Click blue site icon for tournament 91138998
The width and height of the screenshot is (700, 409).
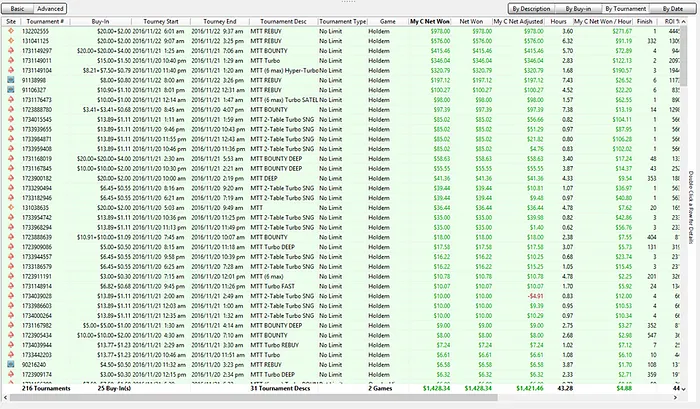[x=11, y=80]
